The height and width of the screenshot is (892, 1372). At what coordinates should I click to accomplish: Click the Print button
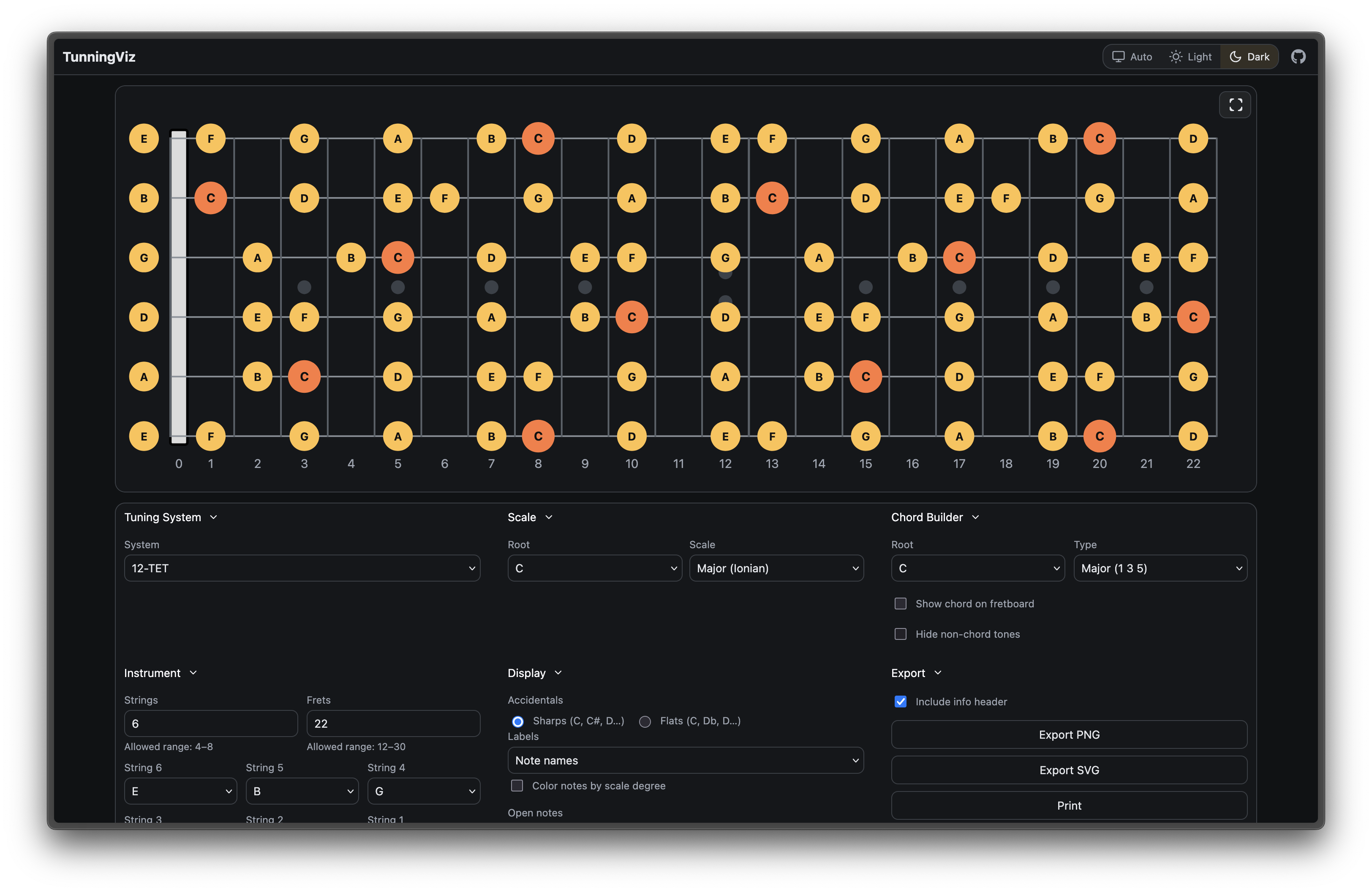(1069, 805)
